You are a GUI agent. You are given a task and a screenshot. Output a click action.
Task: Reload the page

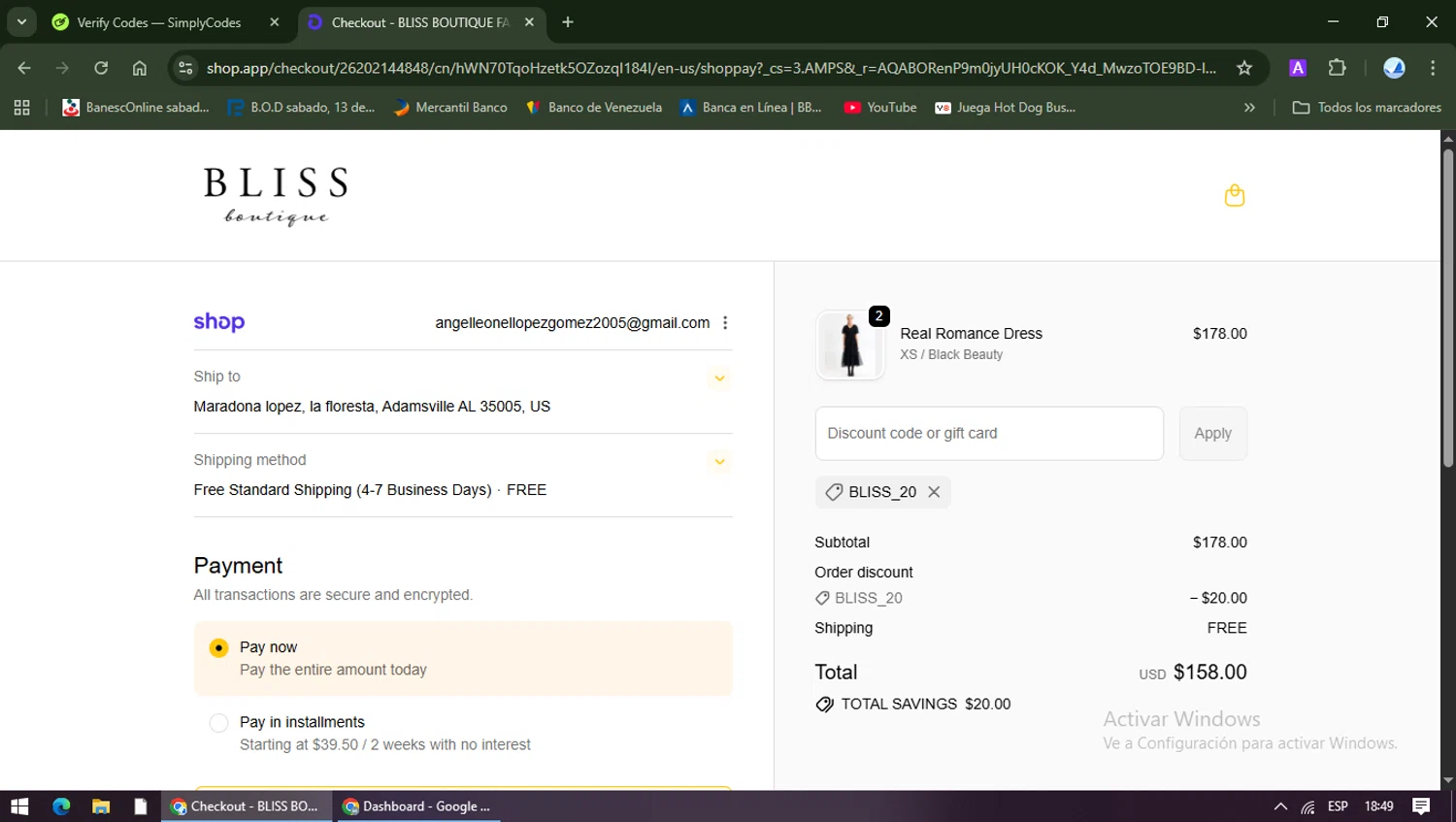101,68
